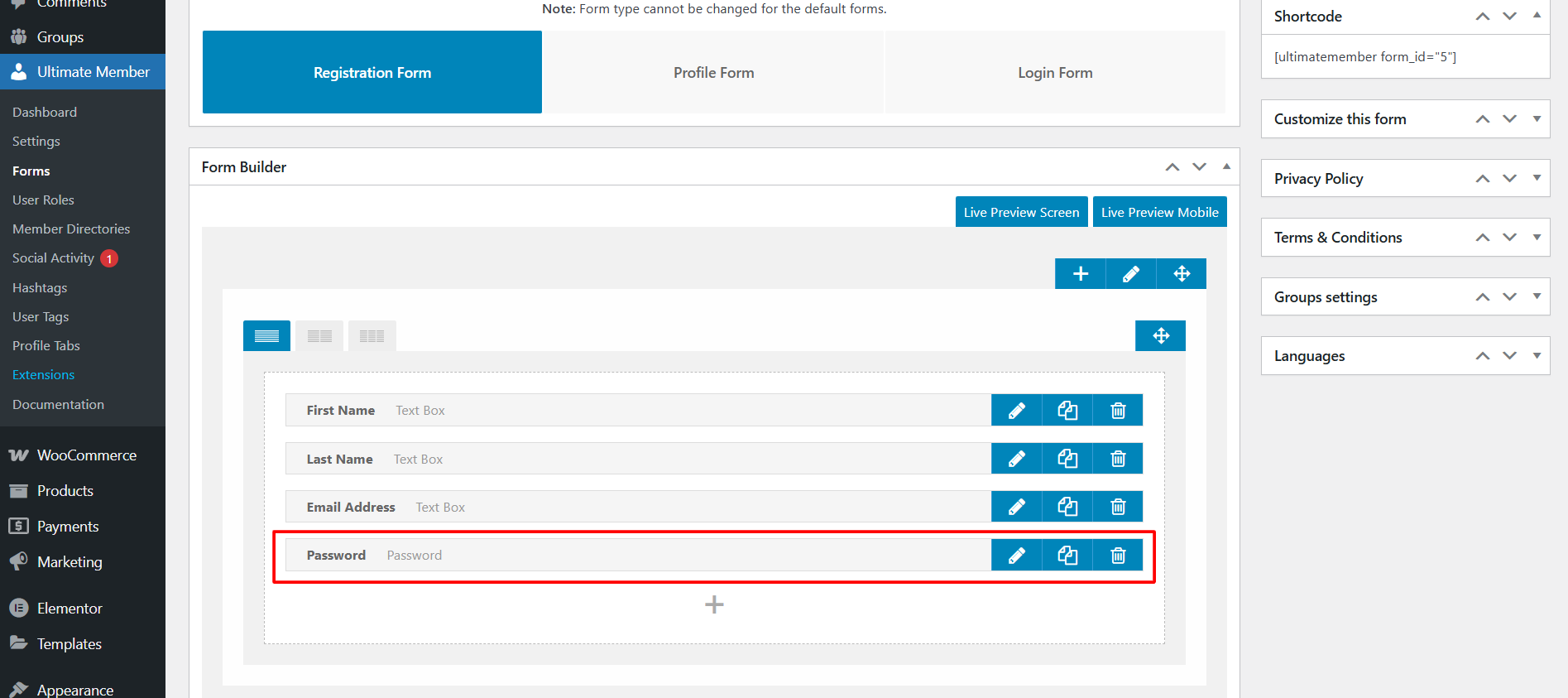Screen dimensions: 1568x698
Task: Select the shortcode text
Action: coord(1365,57)
